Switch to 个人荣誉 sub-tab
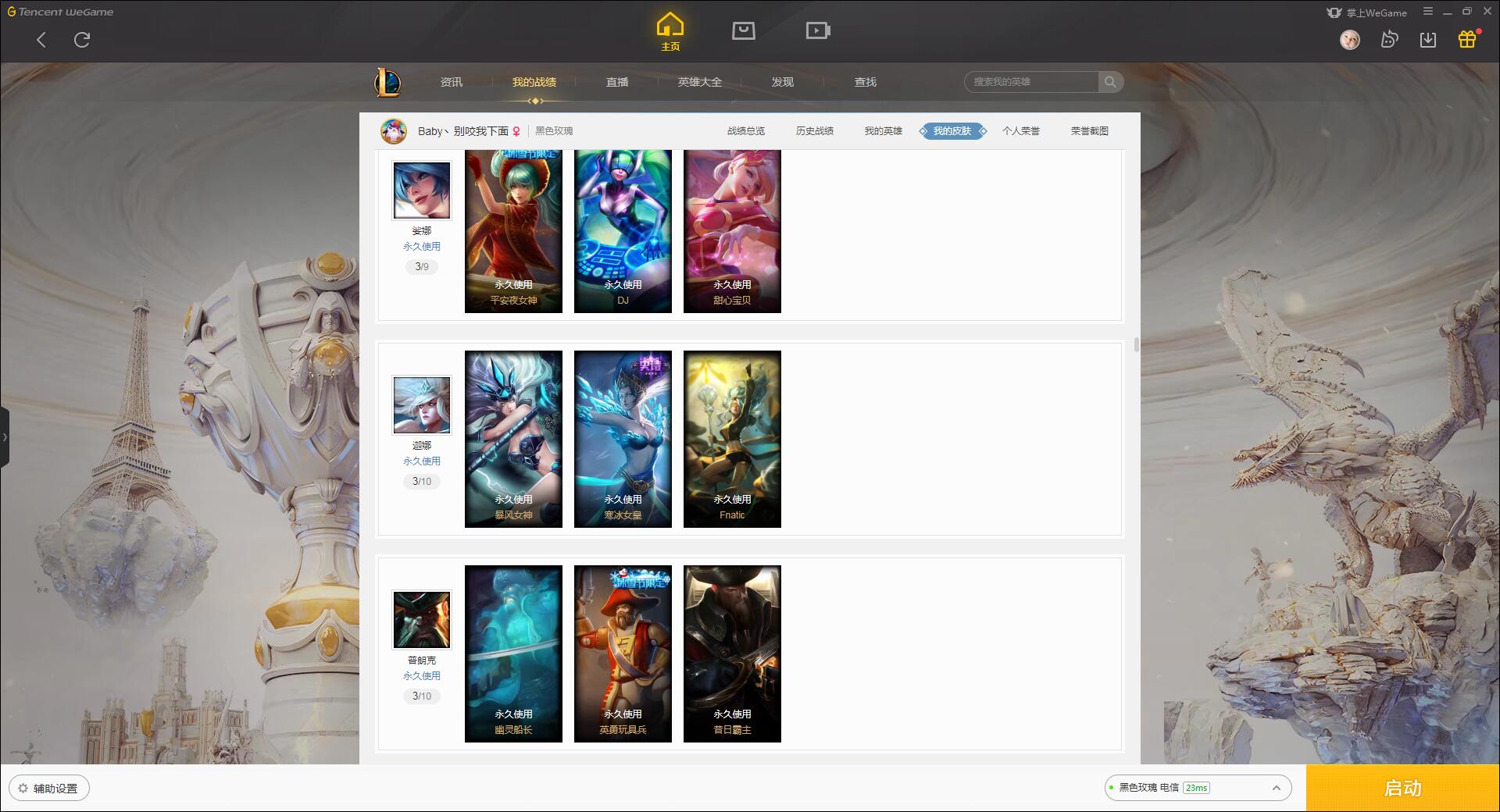Image resolution: width=1500 pixels, height=812 pixels. (x=1021, y=131)
